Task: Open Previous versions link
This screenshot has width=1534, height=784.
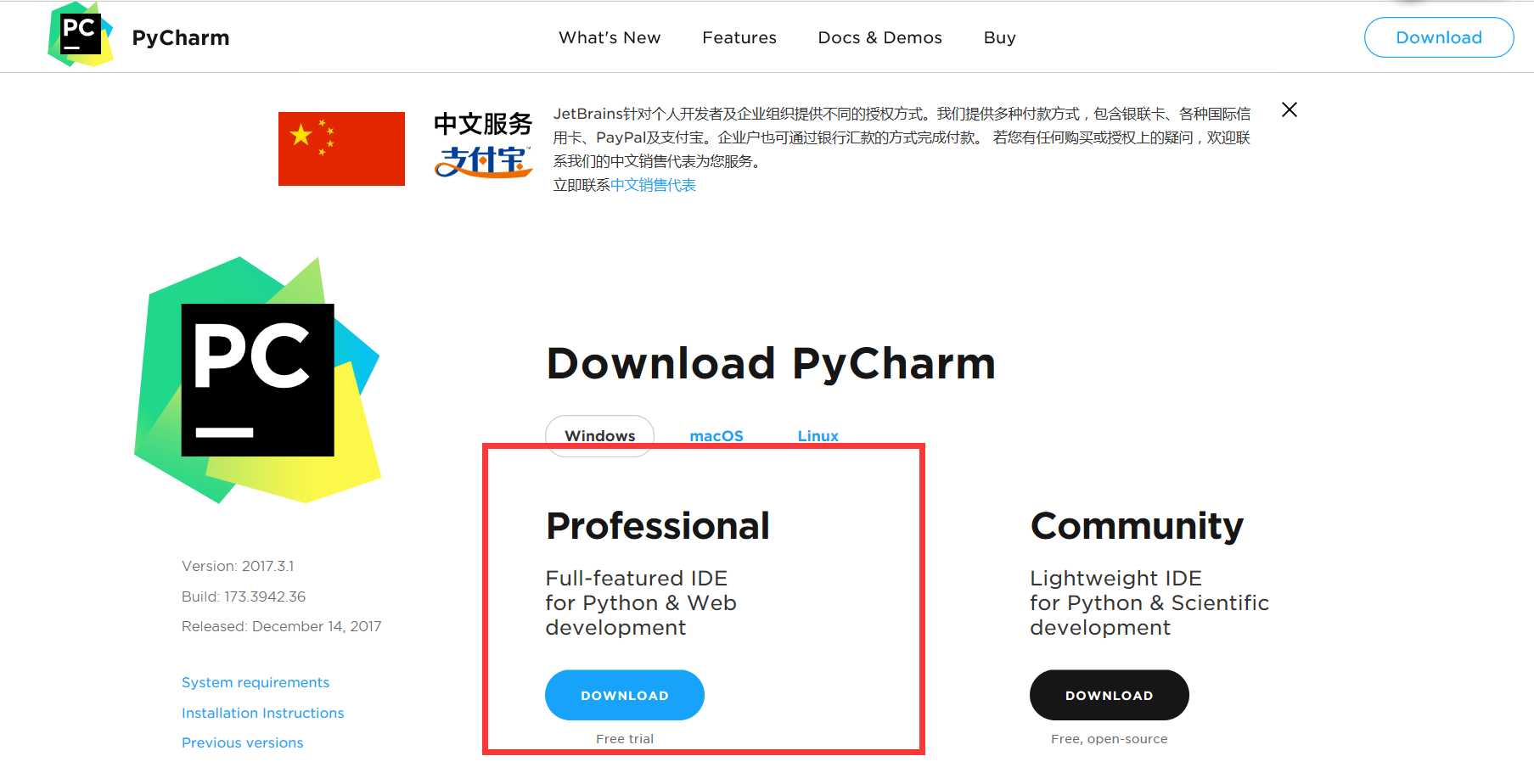Action: click(x=243, y=742)
